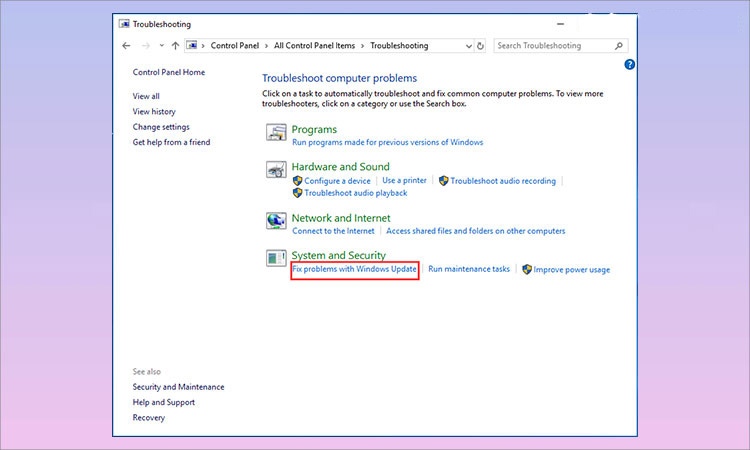Click the Programs category icon
750x450 pixels.
tap(276, 132)
